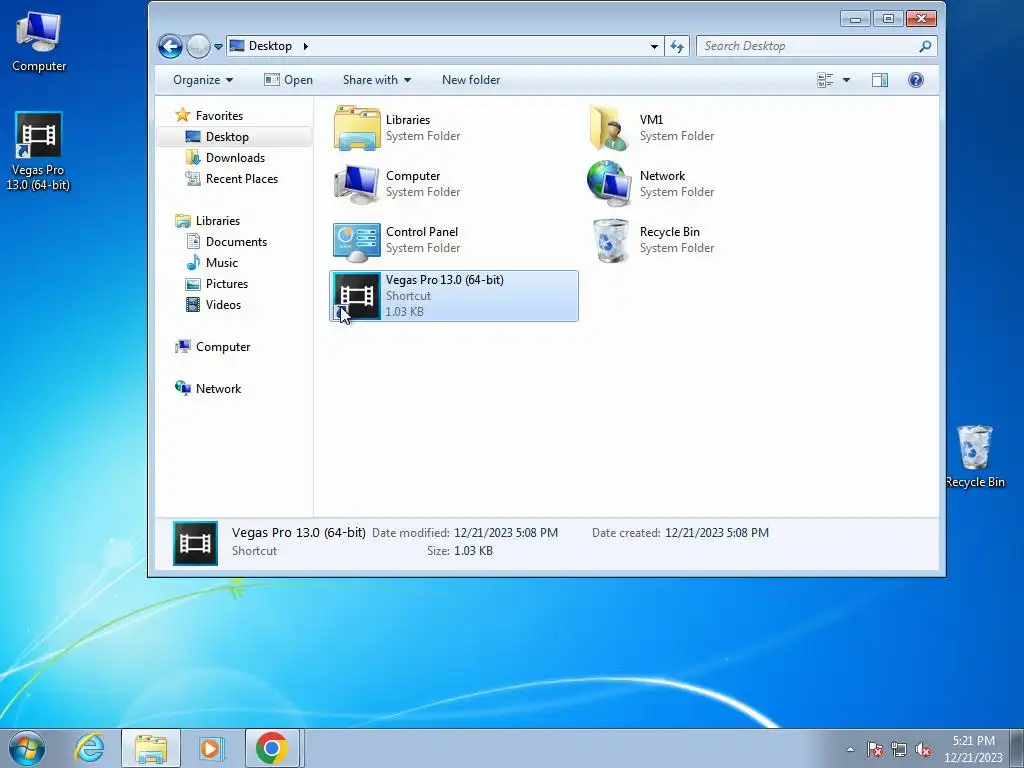Open the recent pages dropdown arrow
1024x768 pixels.
[x=218, y=47]
